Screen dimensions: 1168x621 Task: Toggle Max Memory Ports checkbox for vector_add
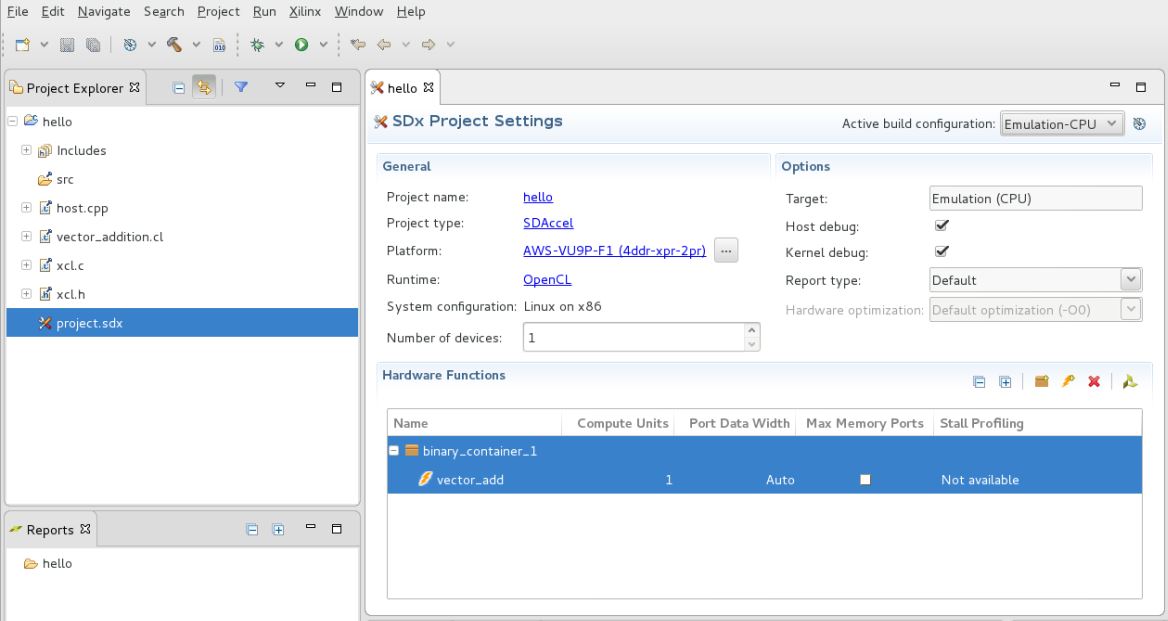point(865,480)
